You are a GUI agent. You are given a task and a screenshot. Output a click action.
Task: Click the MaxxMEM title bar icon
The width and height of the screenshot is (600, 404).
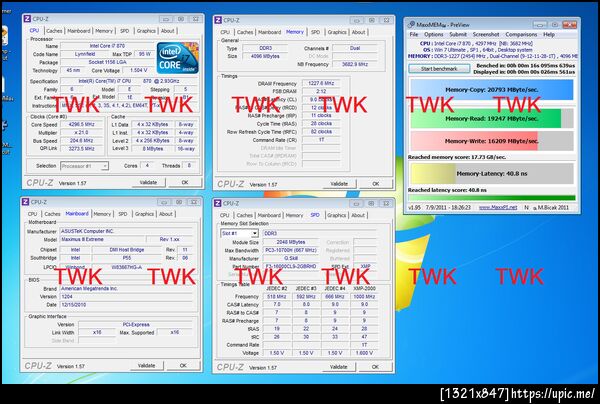411,24
